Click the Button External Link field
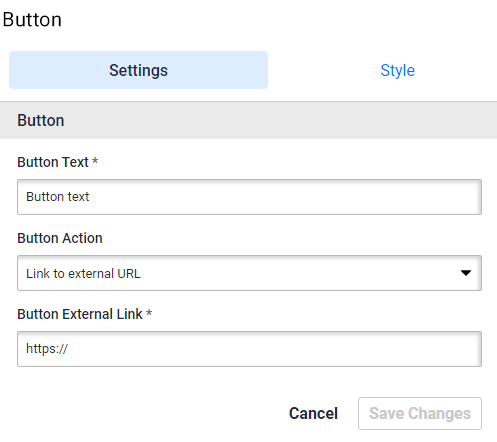The image size is (497, 442). [x=249, y=349]
